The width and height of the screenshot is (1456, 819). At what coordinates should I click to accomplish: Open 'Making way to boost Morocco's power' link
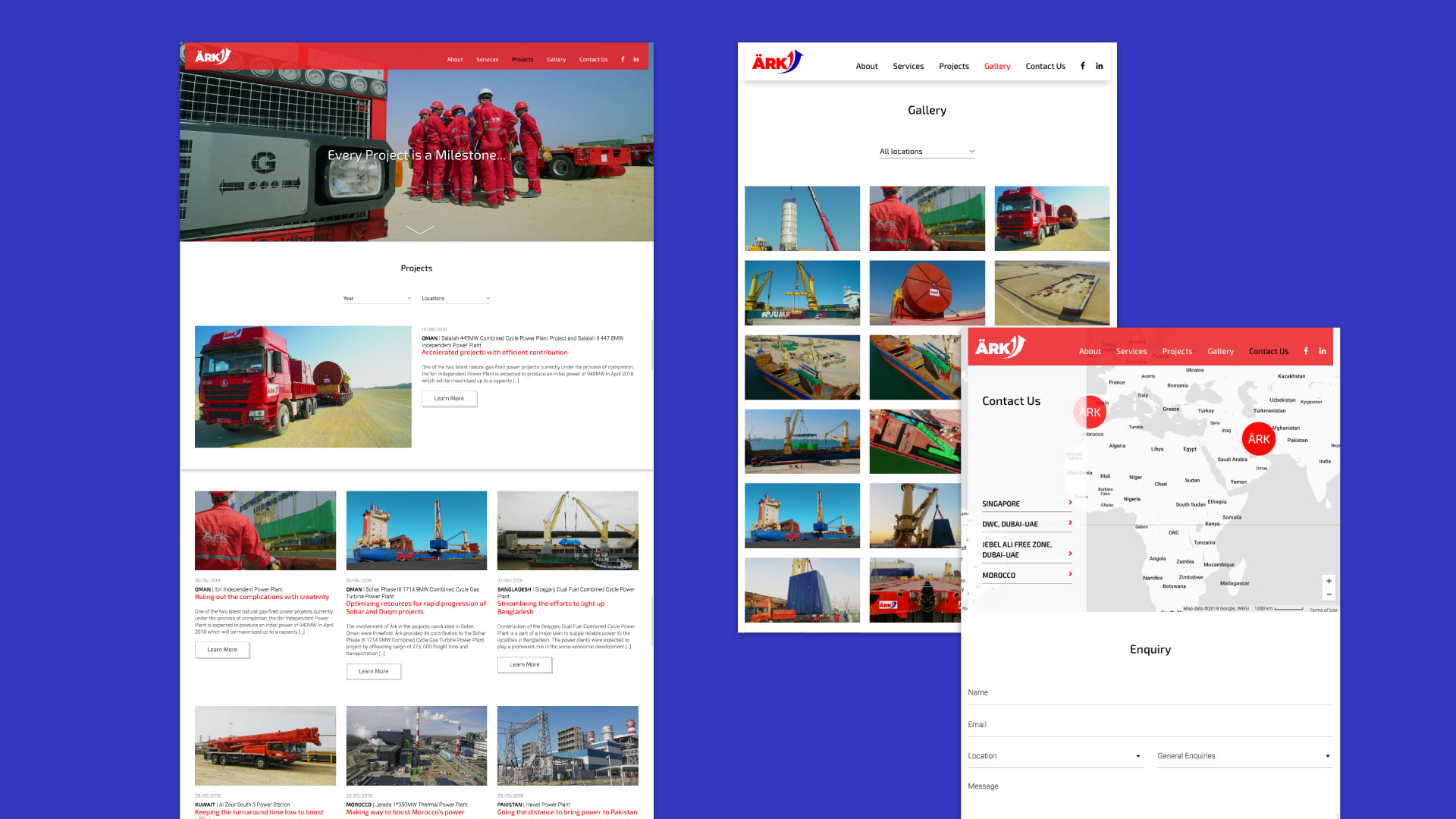click(x=405, y=812)
